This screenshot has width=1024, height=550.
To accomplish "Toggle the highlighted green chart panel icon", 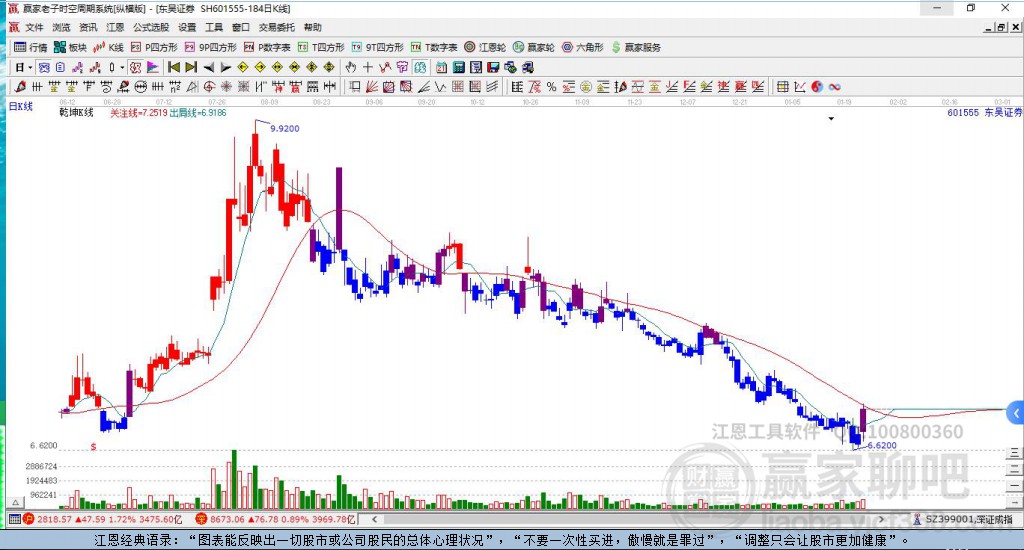I will 420,67.
